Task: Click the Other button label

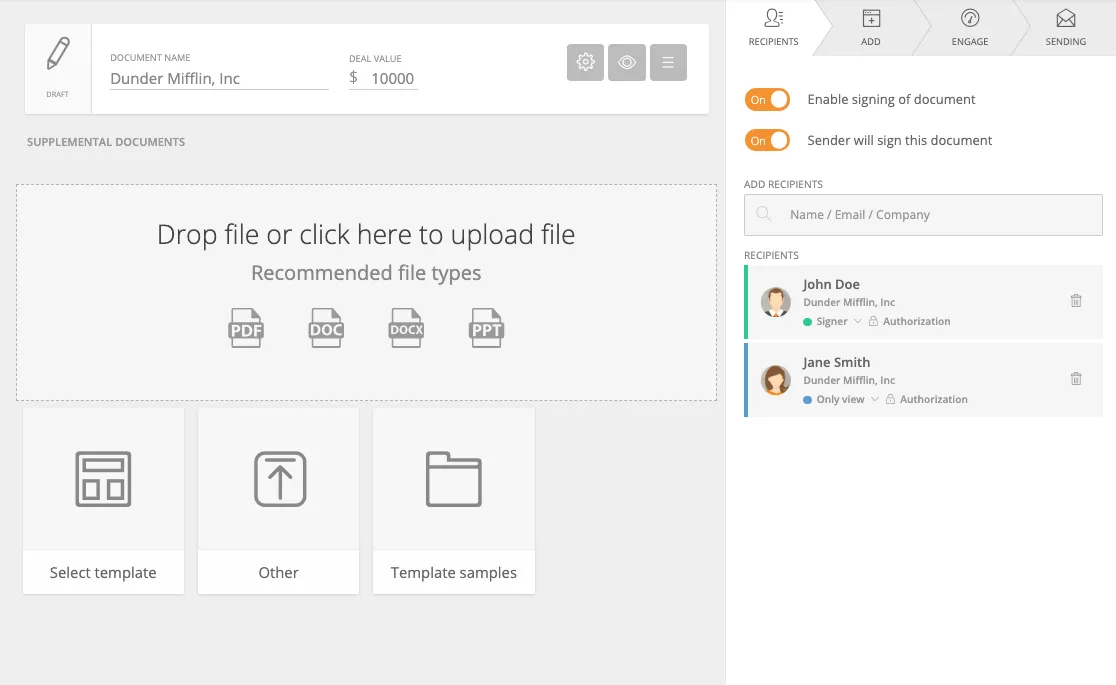Action: click(278, 572)
